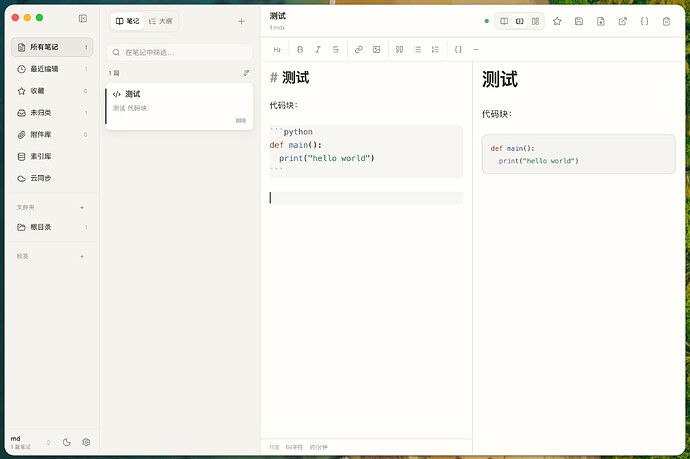
Task: Click the 1 篇 note count label
Action: [x=114, y=73]
